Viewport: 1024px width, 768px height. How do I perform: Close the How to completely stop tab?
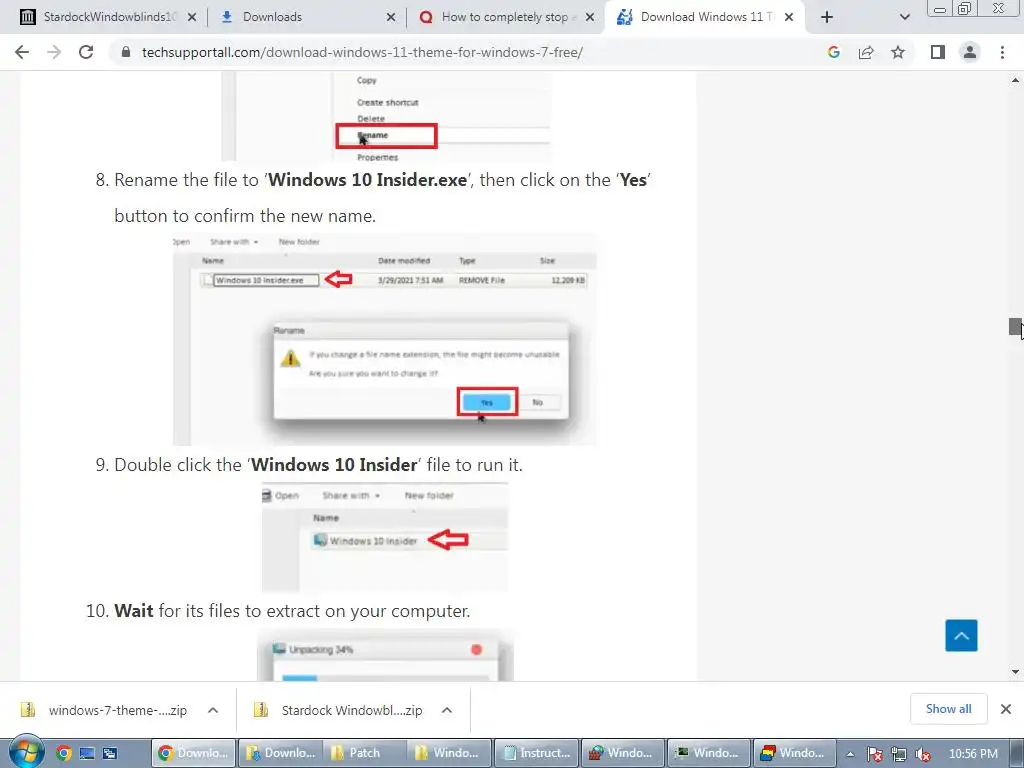coord(590,17)
